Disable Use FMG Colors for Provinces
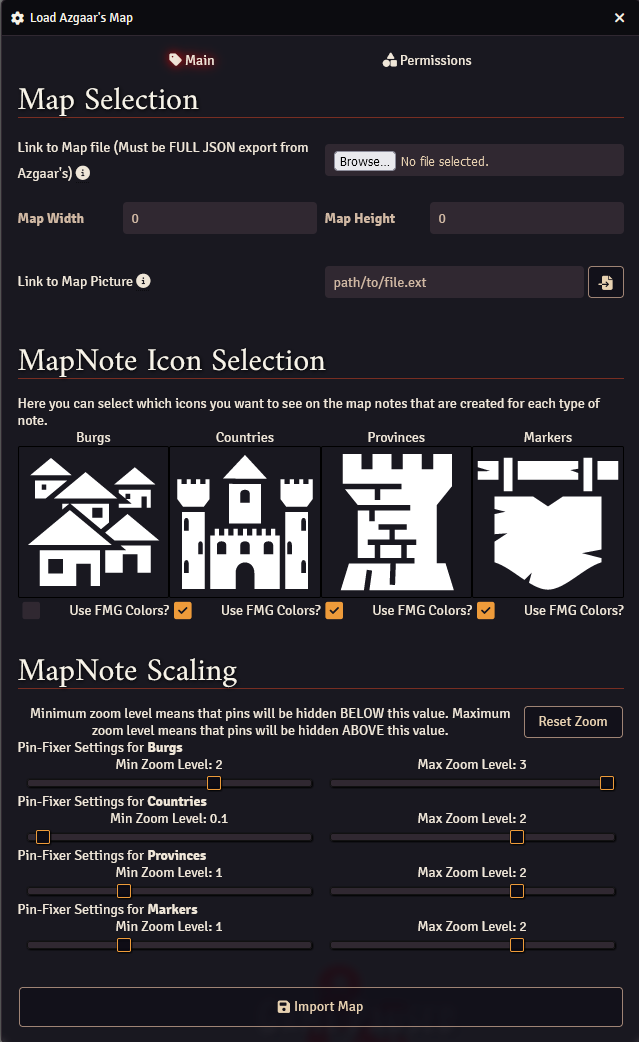Screen dimensions: 639x1042 334,610
